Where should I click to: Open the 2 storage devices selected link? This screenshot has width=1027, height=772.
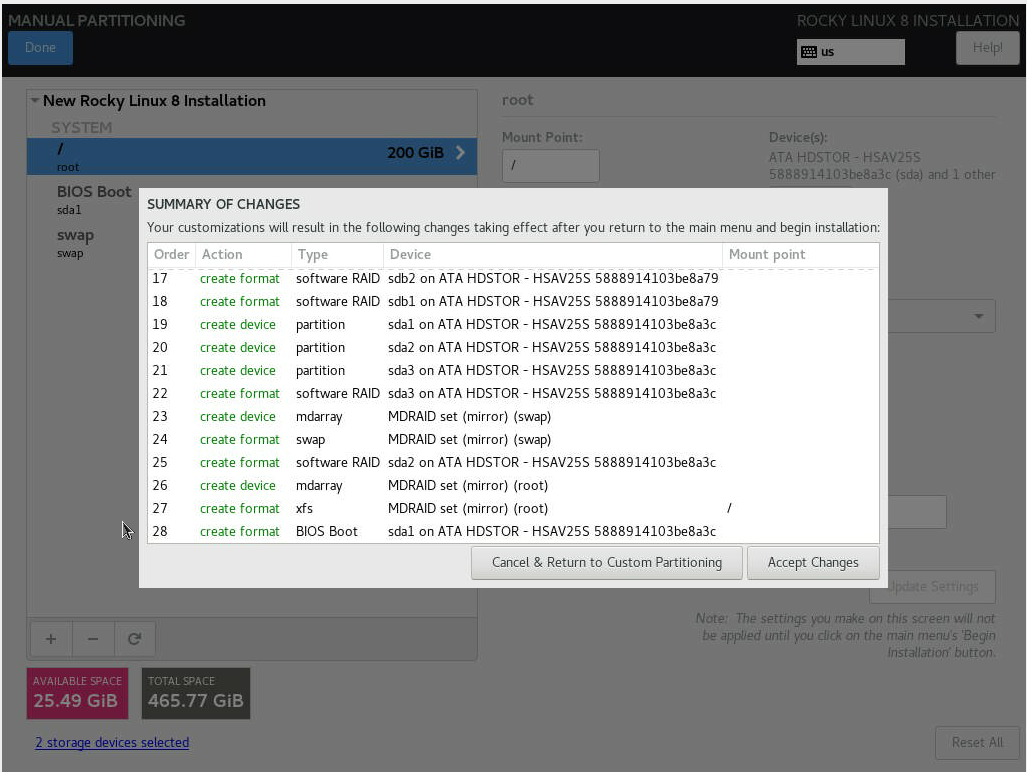click(x=112, y=743)
